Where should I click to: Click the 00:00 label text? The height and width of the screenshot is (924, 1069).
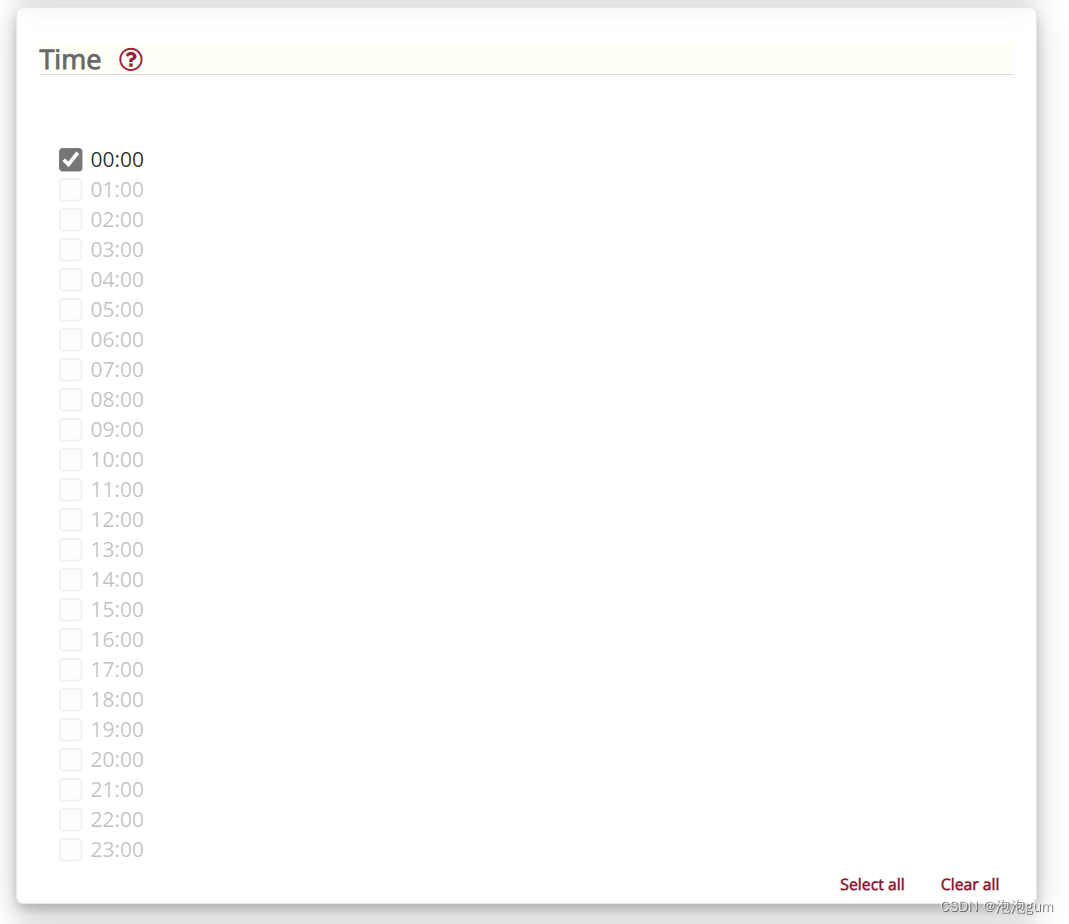(117, 160)
